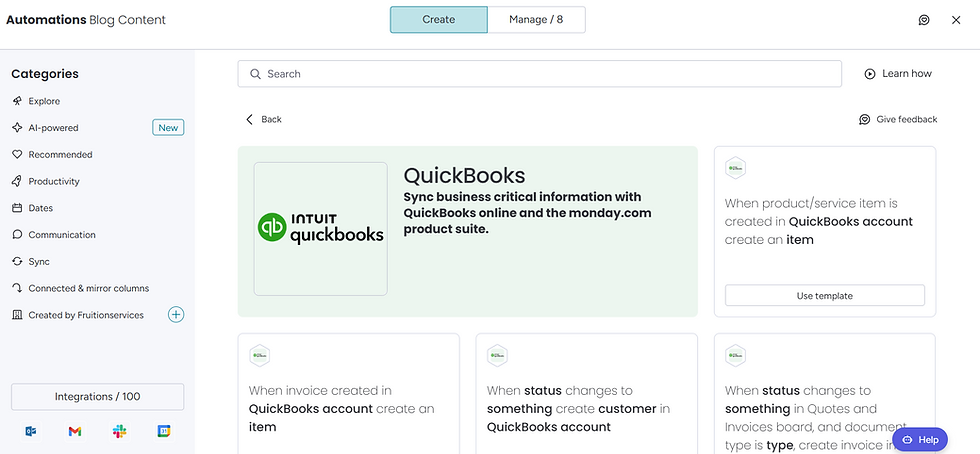Click the QuickBooks heading text

pyautogui.click(x=464, y=175)
